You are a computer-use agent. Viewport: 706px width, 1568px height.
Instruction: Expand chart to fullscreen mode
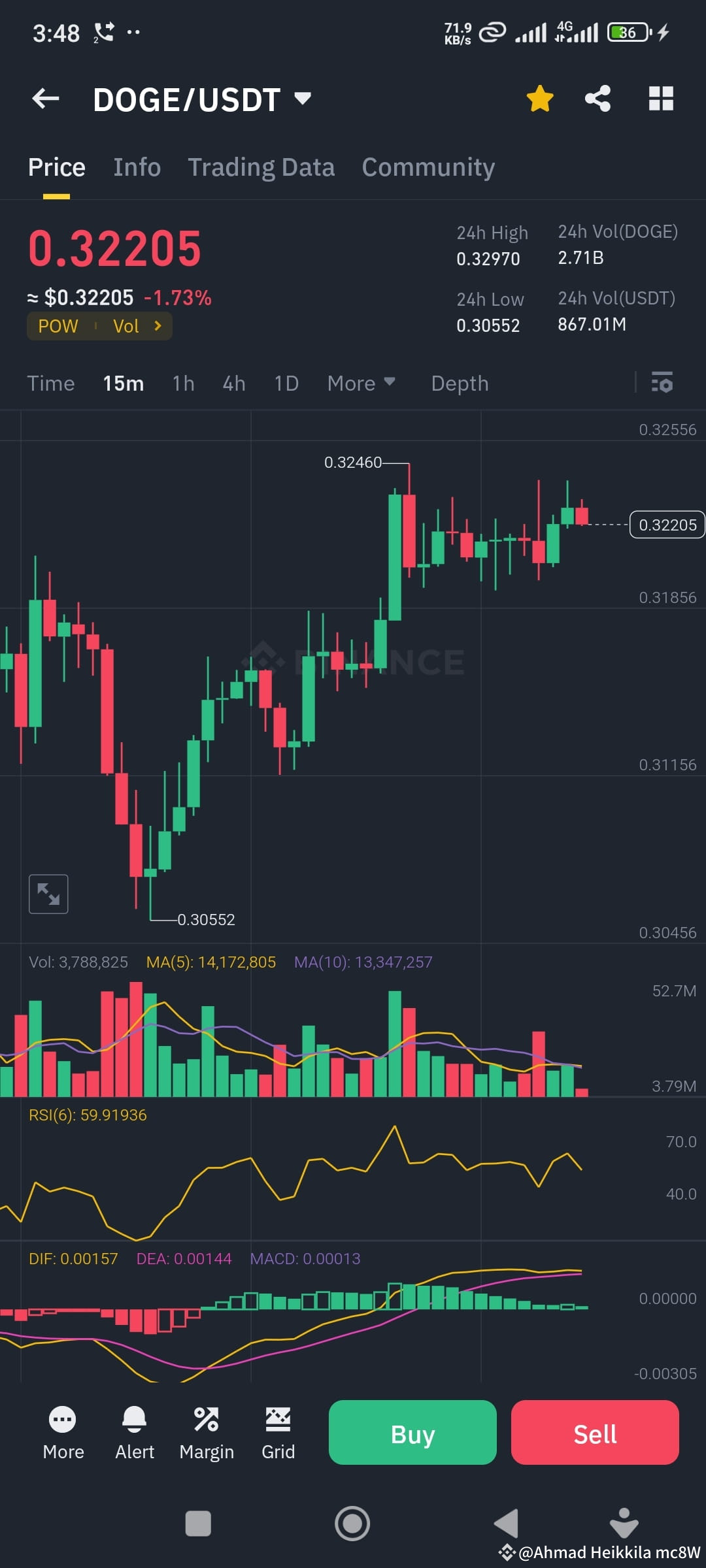(x=48, y=893)
